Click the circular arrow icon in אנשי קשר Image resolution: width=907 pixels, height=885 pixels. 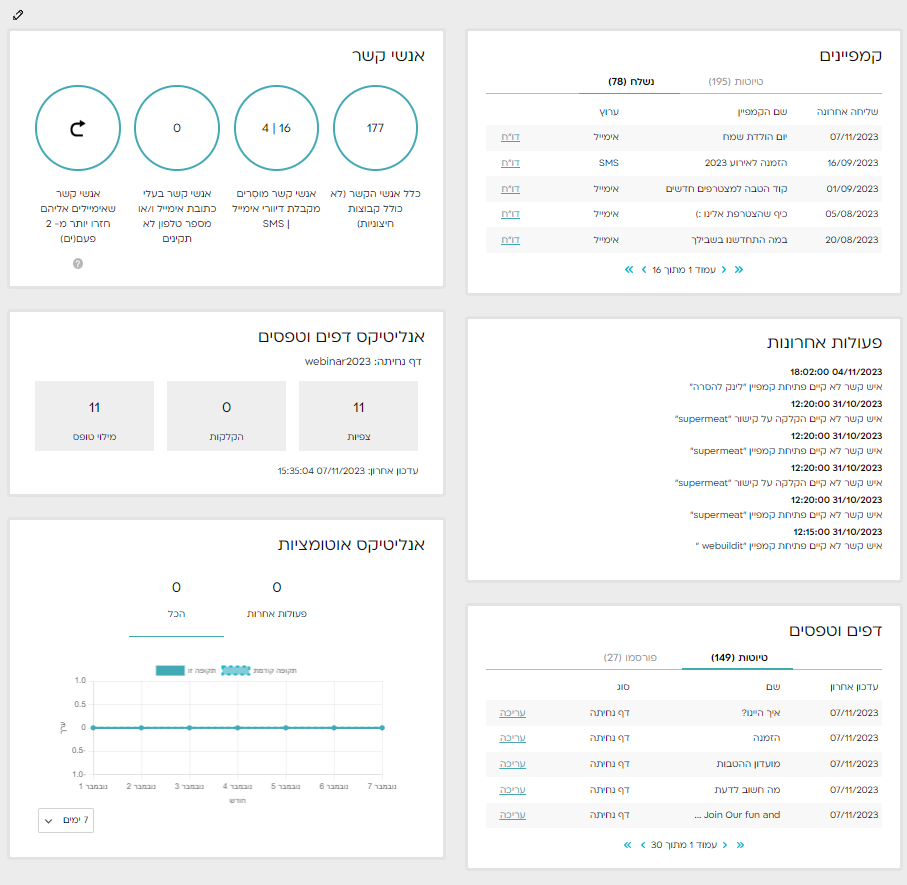(x=78, y=128)
